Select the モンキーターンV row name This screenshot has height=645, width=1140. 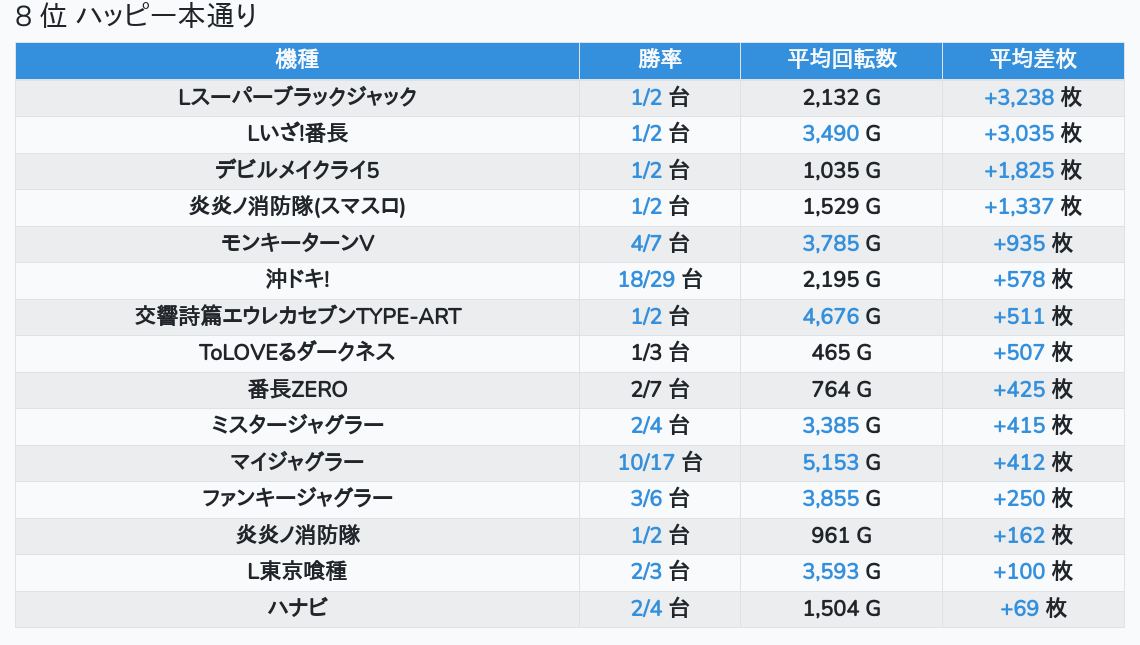point(297,243)
